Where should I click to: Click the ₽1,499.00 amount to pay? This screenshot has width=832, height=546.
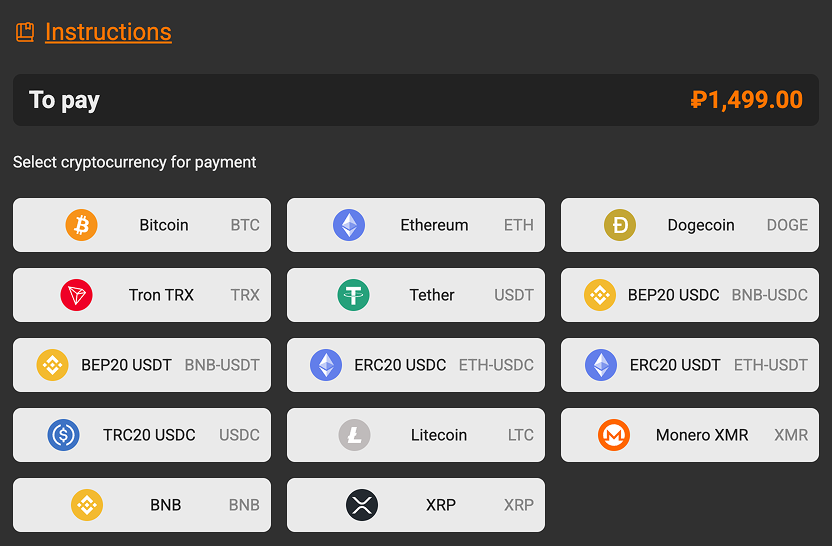pos(746,100)
